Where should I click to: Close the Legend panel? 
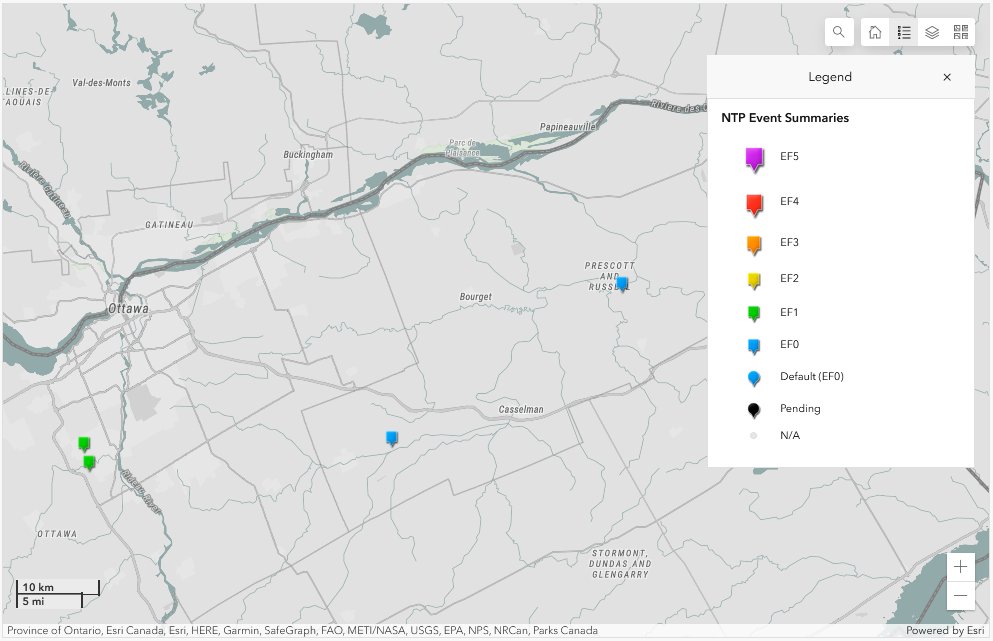click(x=947, y=77)
